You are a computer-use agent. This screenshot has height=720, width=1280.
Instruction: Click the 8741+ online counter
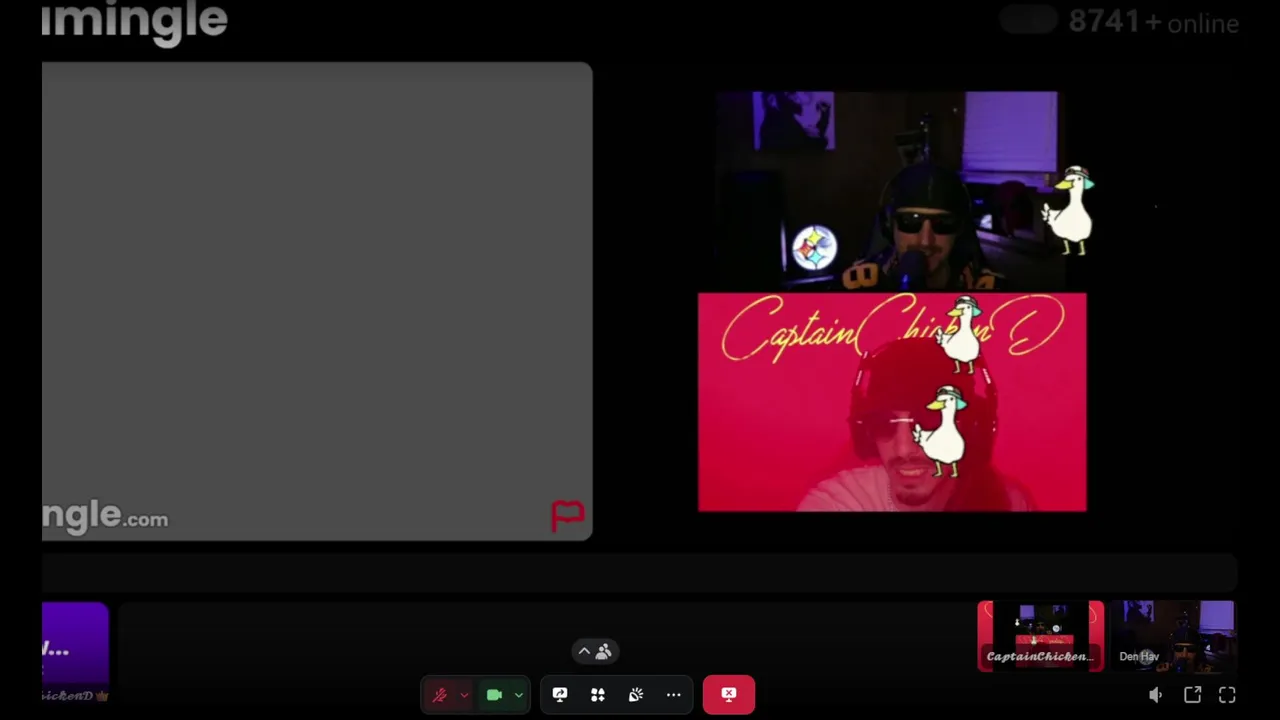click(1153, 21)
